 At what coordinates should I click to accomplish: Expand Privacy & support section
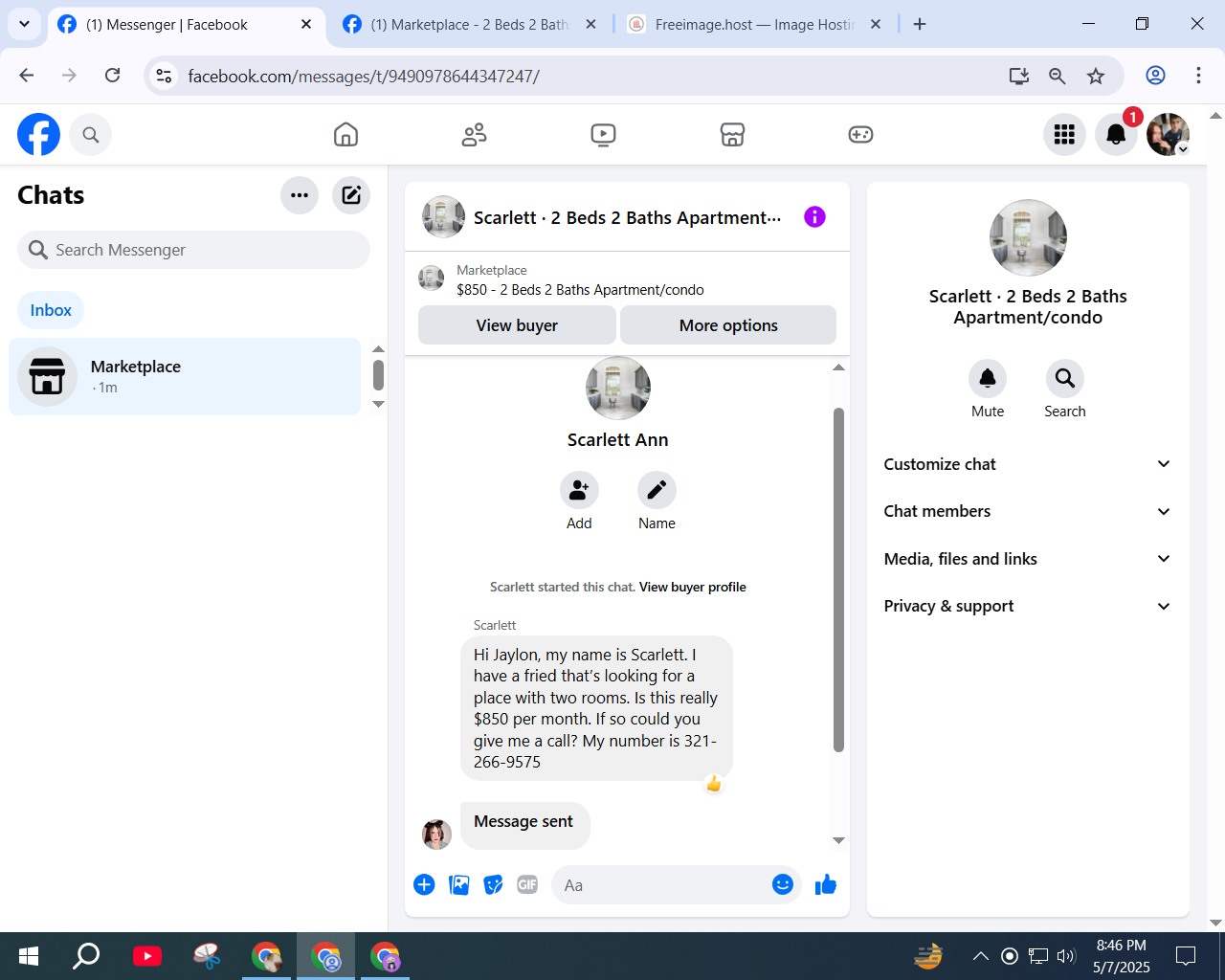pos(1028,606)
